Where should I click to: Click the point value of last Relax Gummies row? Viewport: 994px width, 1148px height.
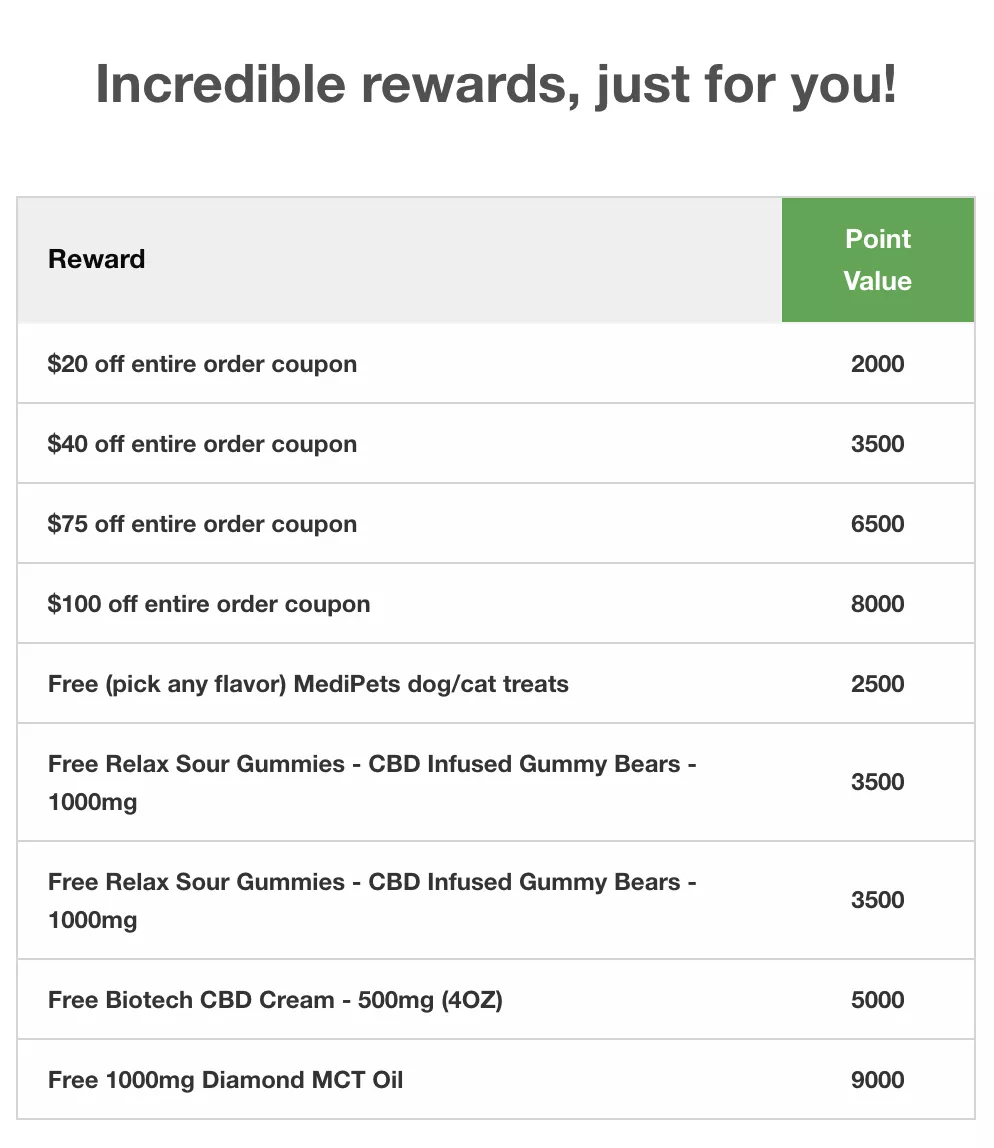pos(878,900)
